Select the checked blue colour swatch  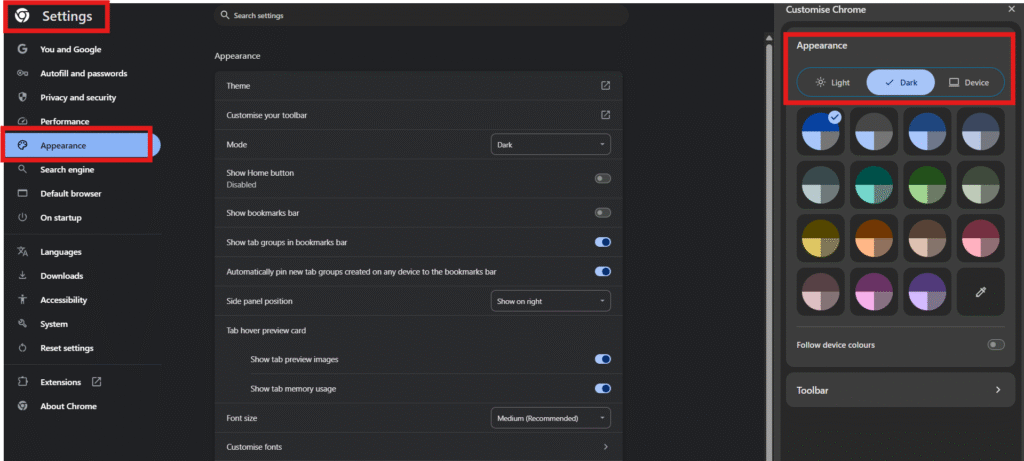821,131
